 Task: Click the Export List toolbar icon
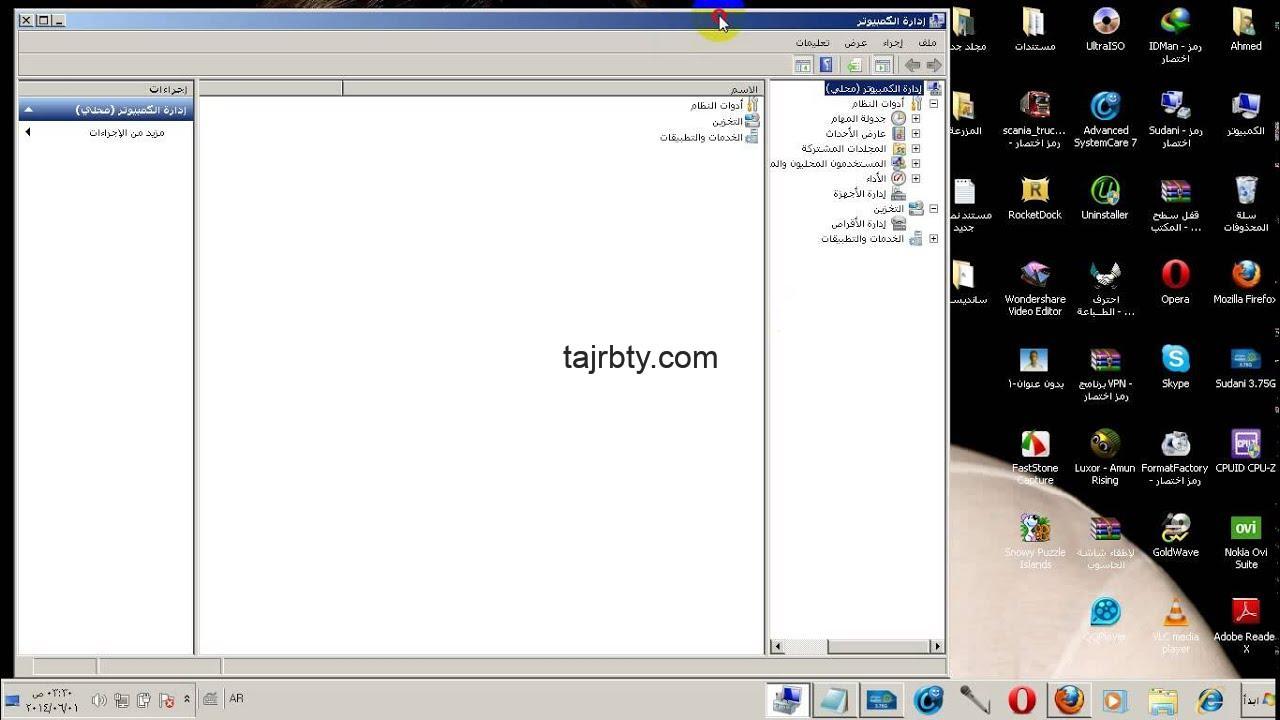(x=853, y=65)
